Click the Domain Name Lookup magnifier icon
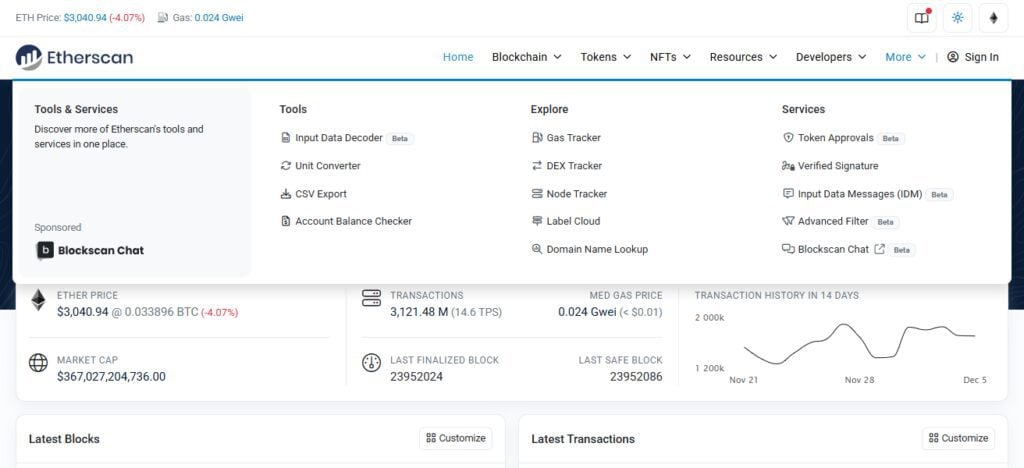1024x468 pixels. click(x=537, y=249)
